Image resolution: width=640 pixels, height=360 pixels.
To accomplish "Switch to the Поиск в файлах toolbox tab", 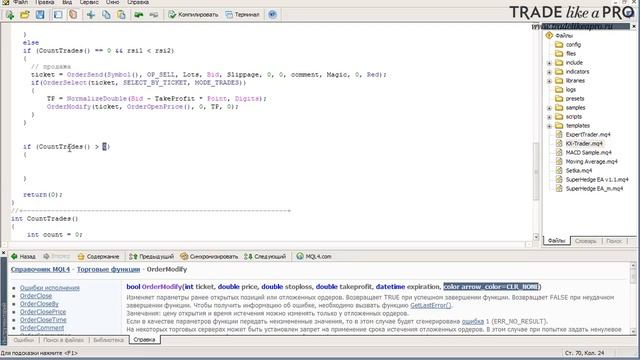I will [63, 340].
